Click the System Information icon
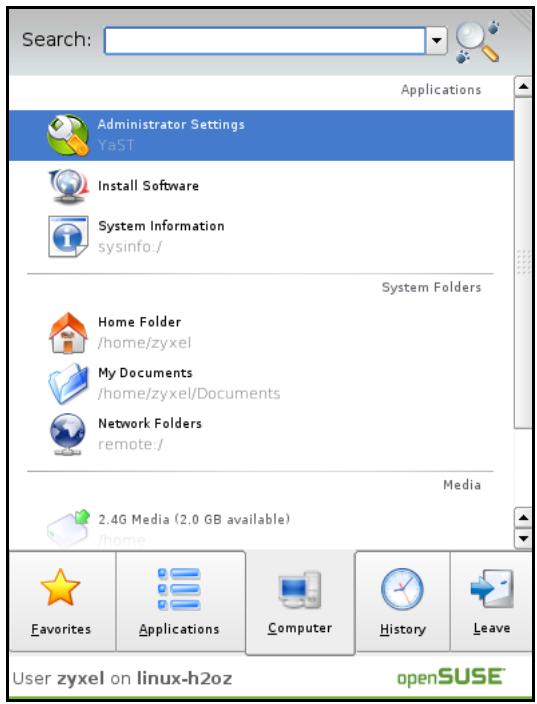This screenshot has height=704, width=537. click(68, 236)
